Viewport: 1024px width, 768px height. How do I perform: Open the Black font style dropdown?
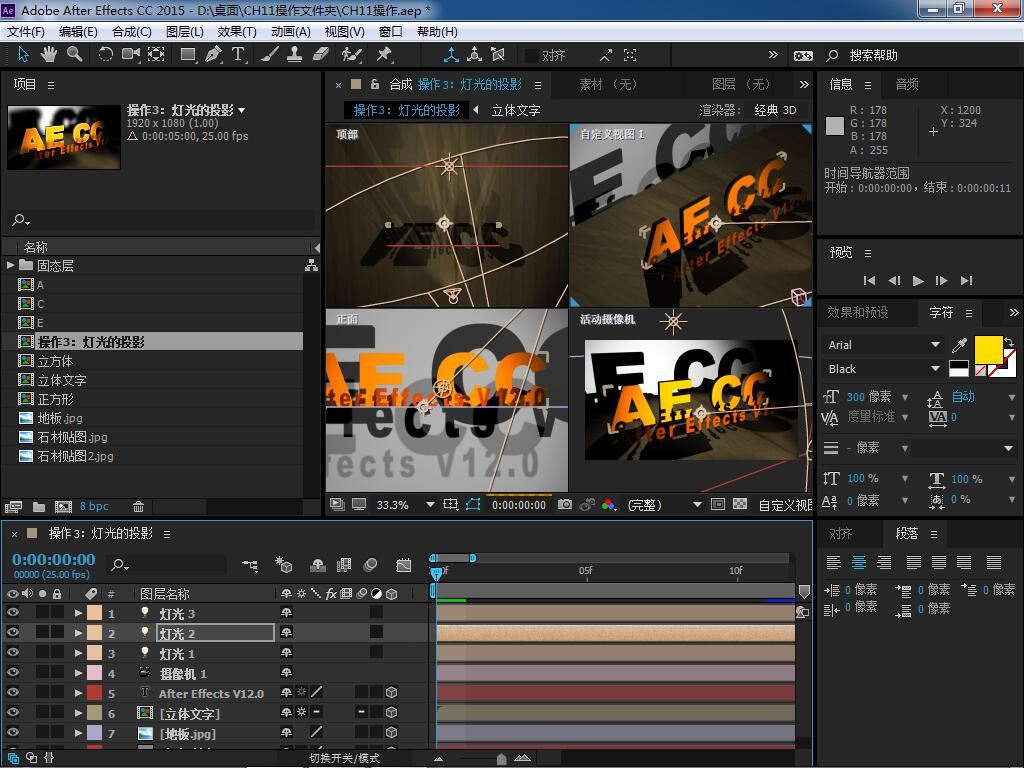[884, 369]
